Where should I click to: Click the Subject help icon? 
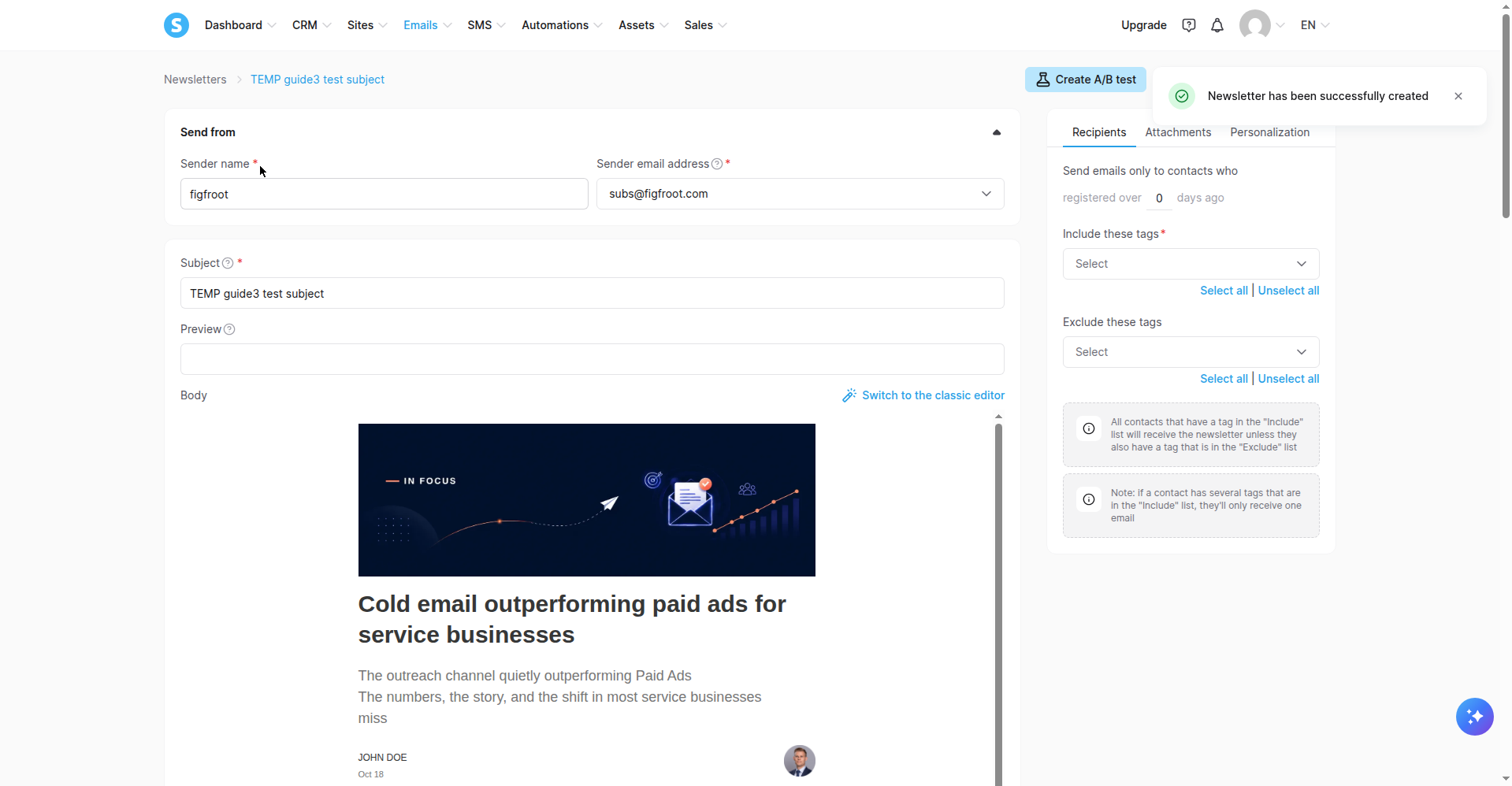(228, 263)
